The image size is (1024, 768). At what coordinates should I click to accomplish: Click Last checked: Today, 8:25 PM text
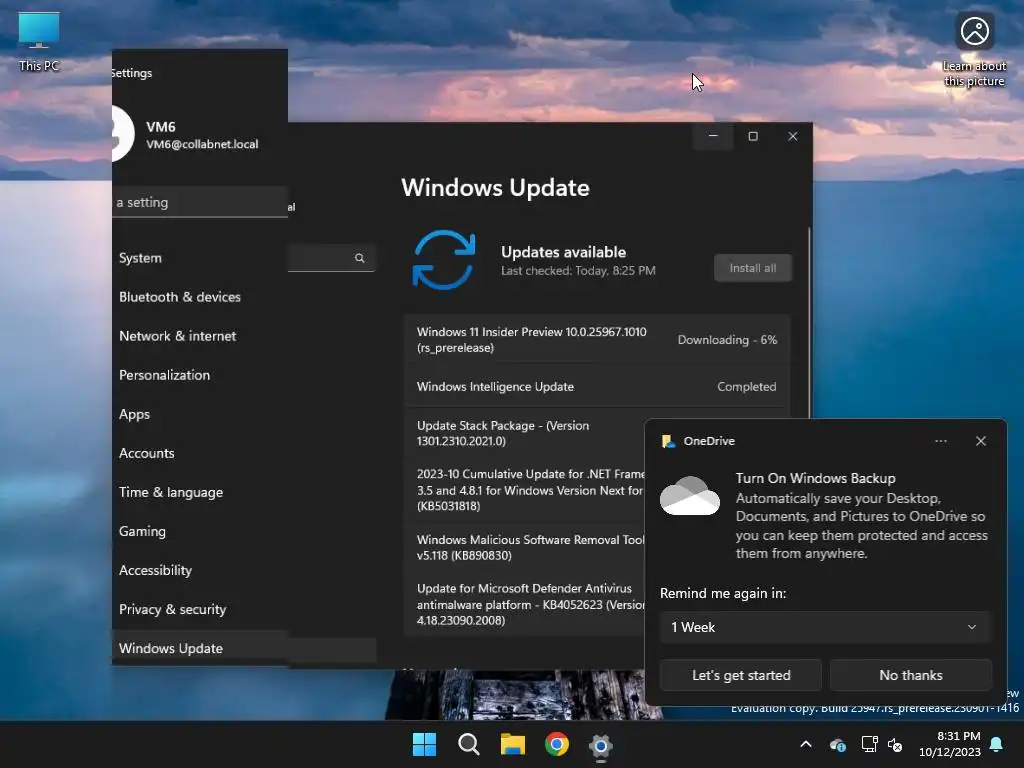[578, 270]
